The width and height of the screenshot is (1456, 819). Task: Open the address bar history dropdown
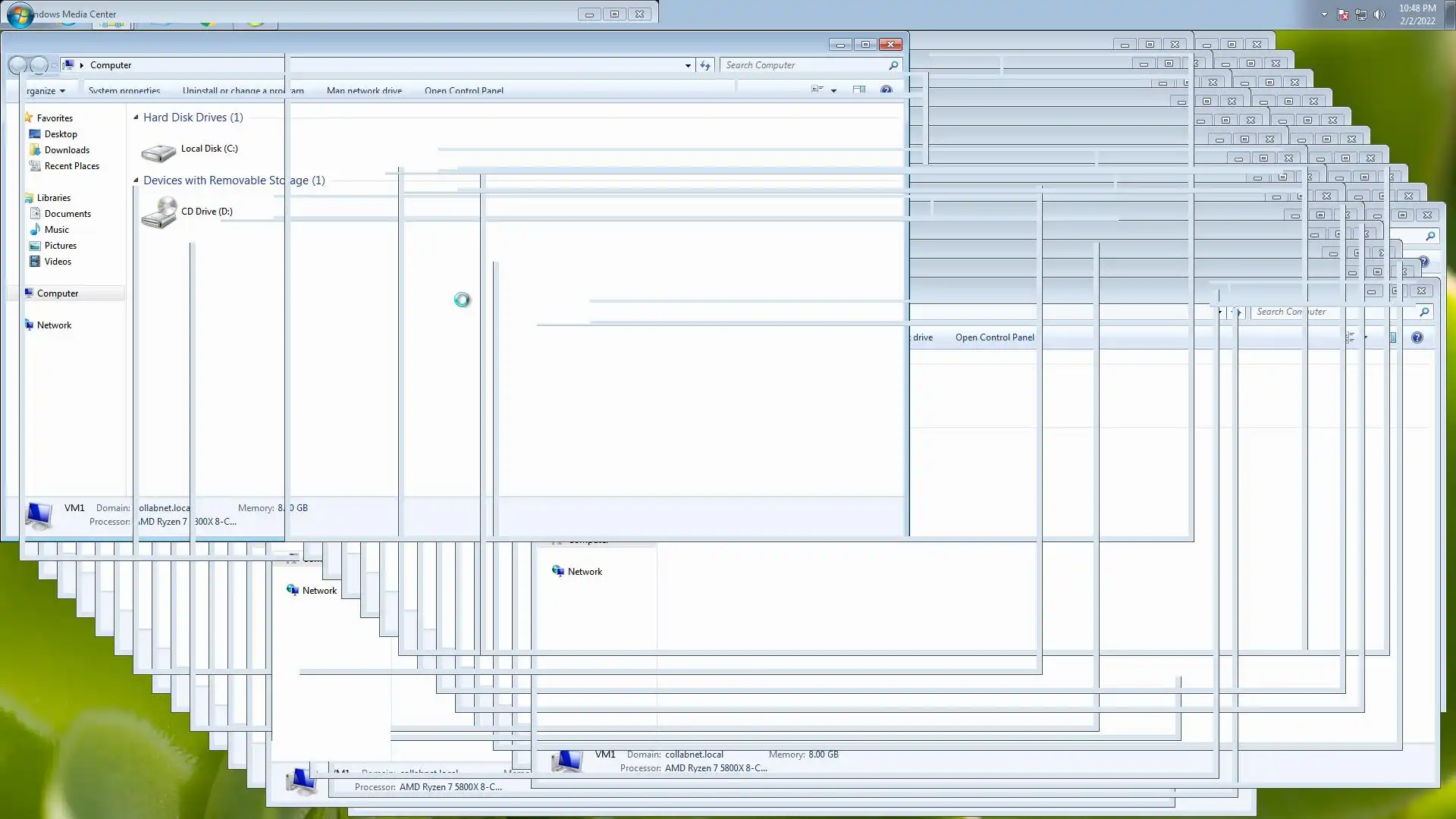coord(688,65)
